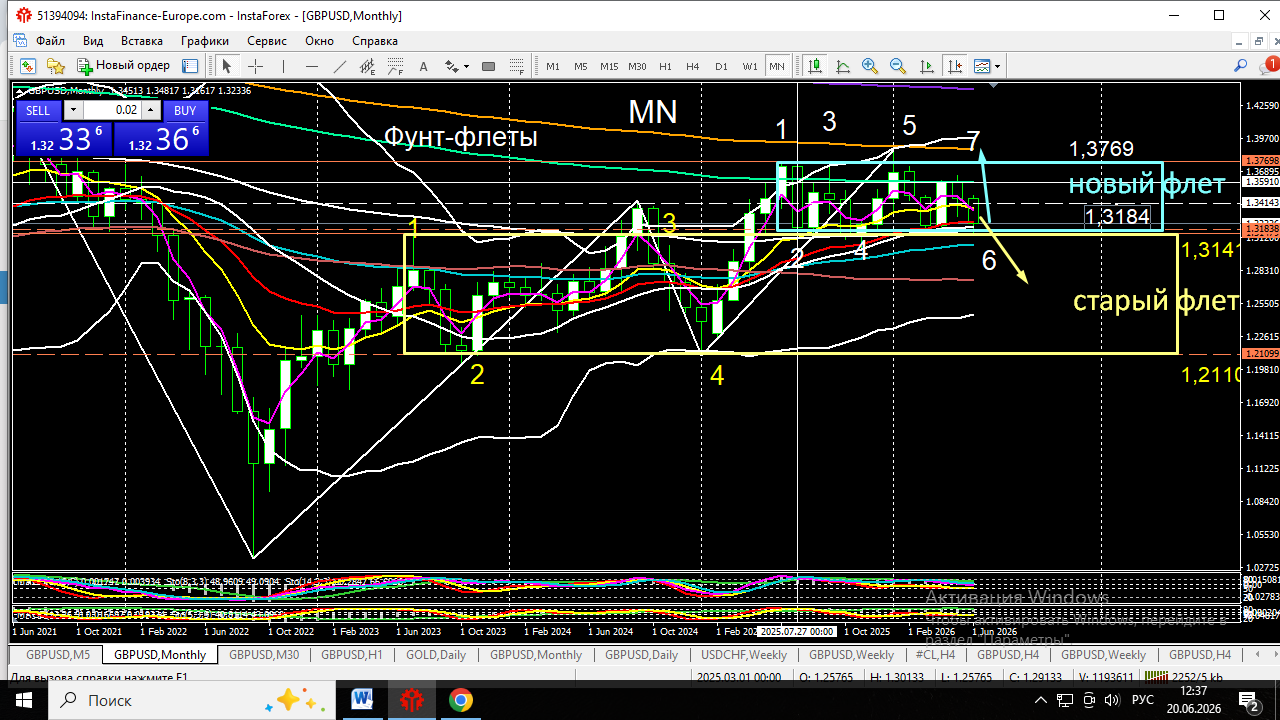
Task: Select the rectangle shape tool
Action: 488,66
